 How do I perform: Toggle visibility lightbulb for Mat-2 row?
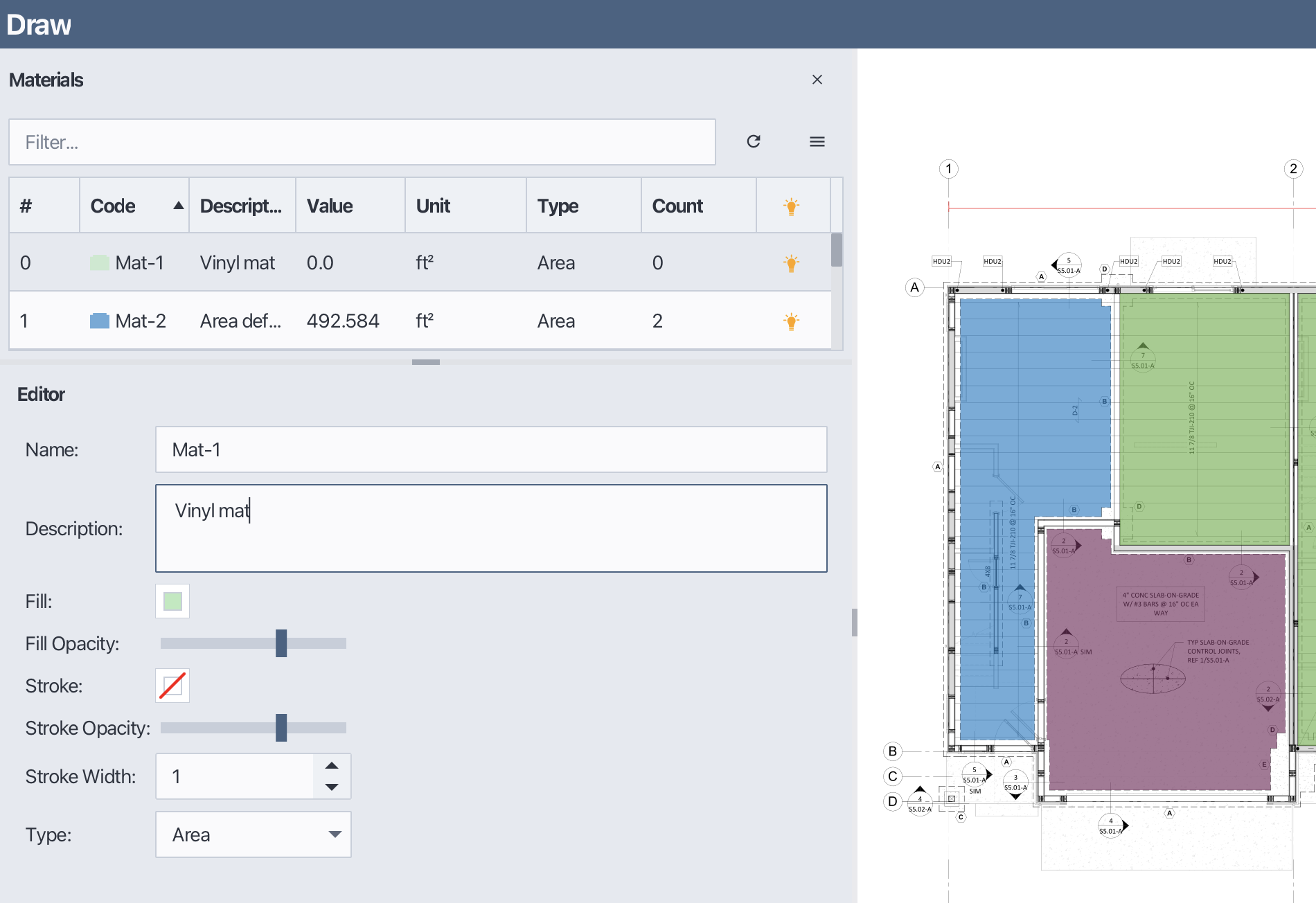click(x=791, y=321)
